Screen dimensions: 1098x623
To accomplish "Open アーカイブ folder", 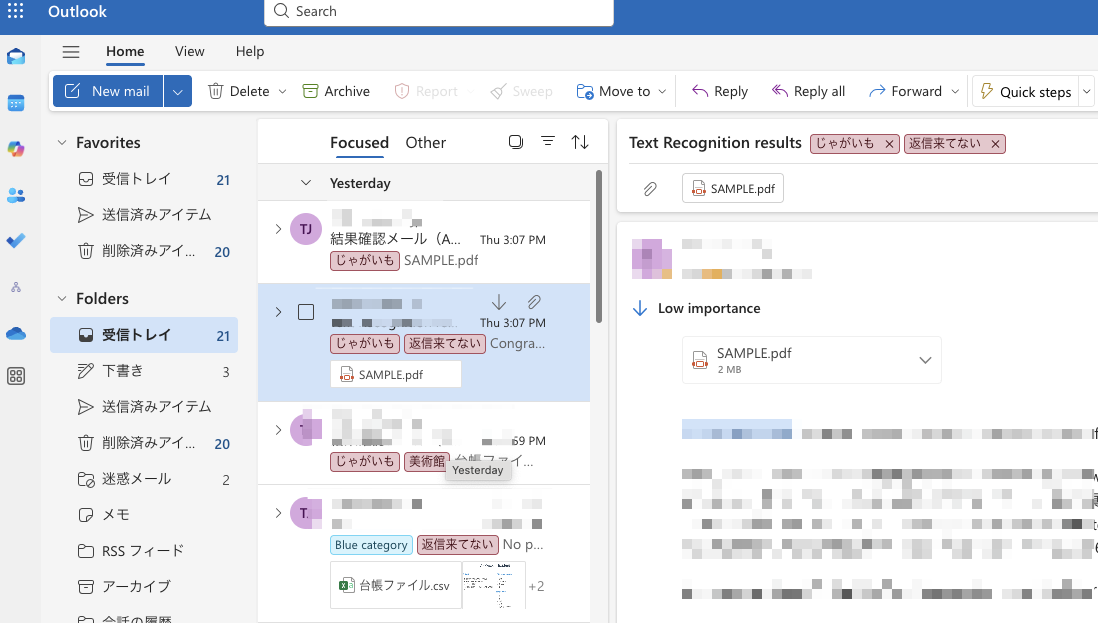I will 144,587.
